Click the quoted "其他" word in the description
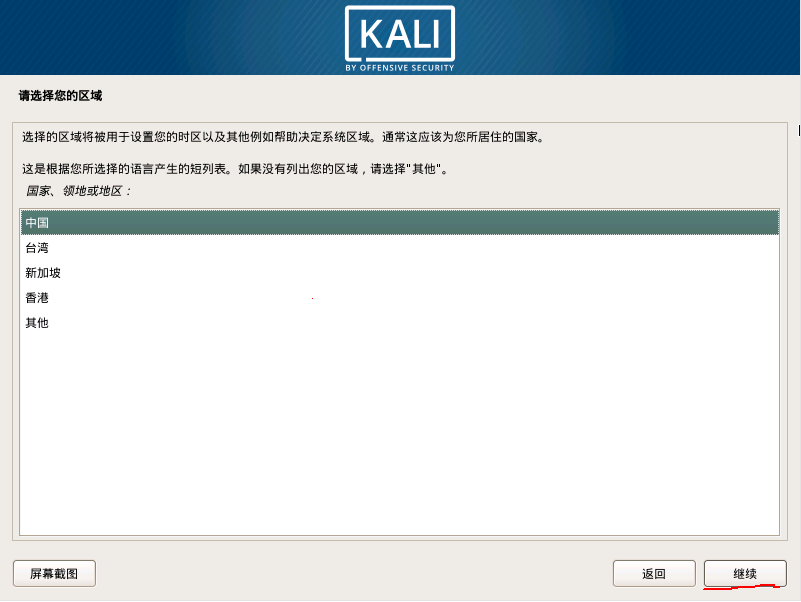The image size is (801, 602). (423, 169)
